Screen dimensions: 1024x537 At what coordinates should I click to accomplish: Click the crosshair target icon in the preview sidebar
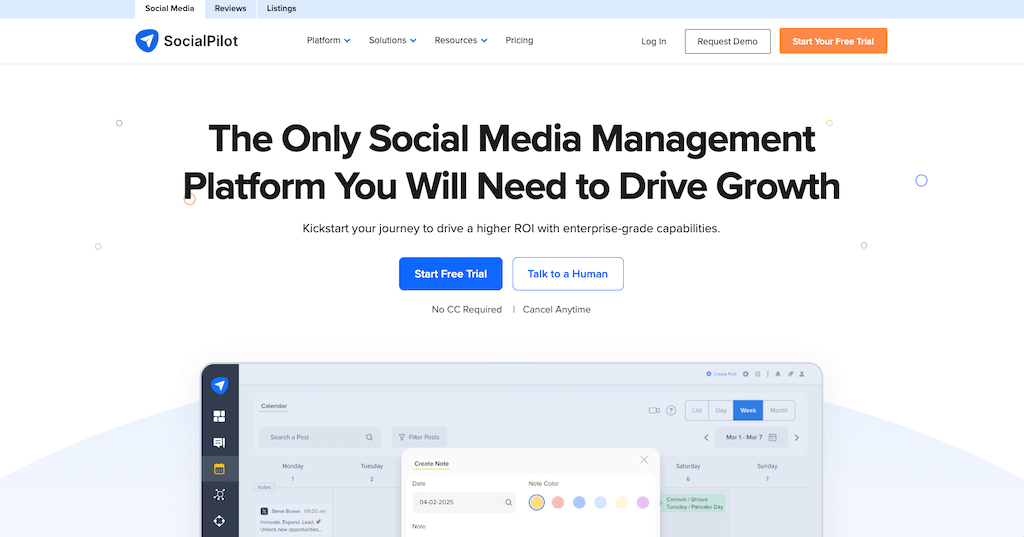[219, 521]
